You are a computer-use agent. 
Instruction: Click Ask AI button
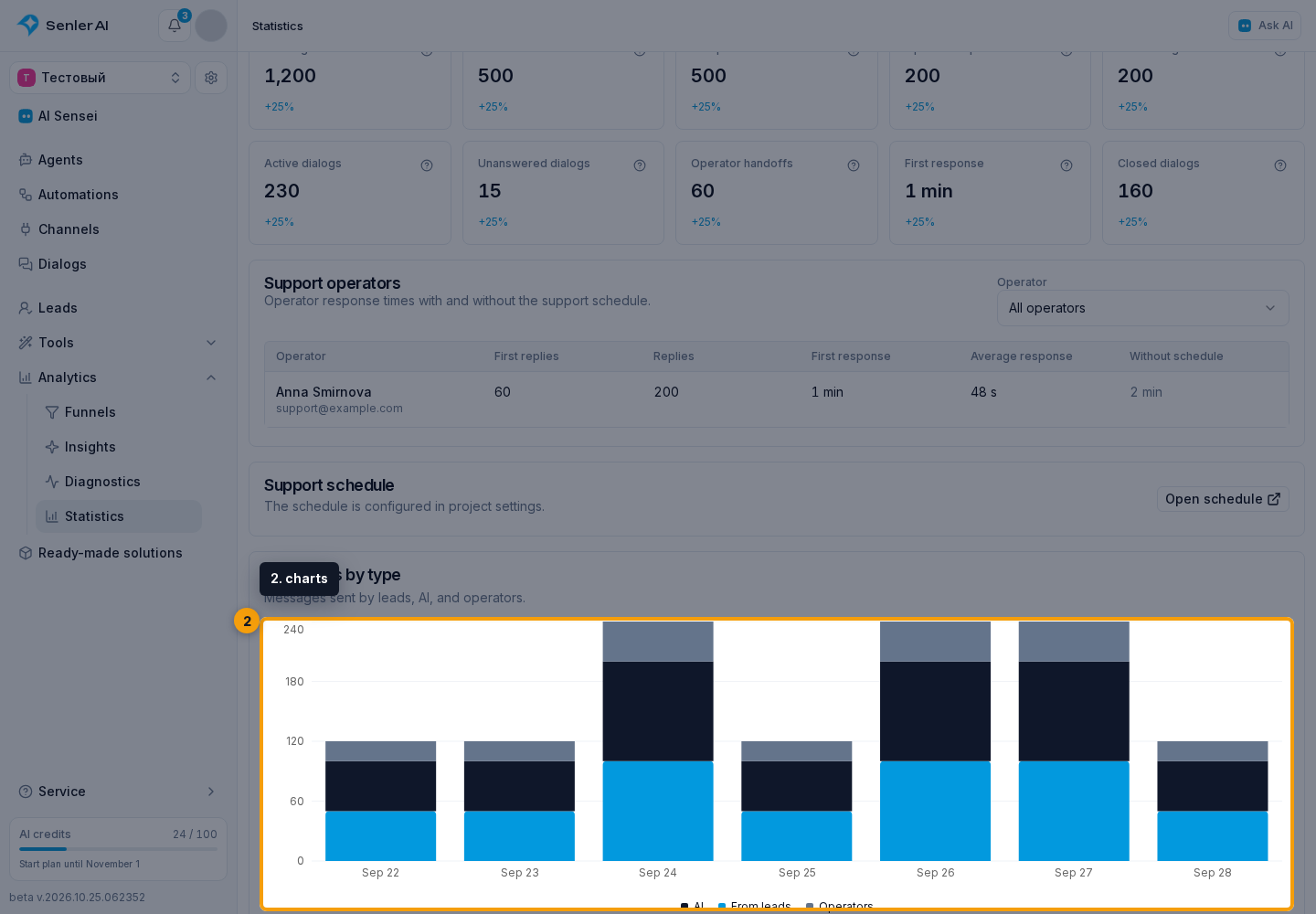click(1265, 26)
